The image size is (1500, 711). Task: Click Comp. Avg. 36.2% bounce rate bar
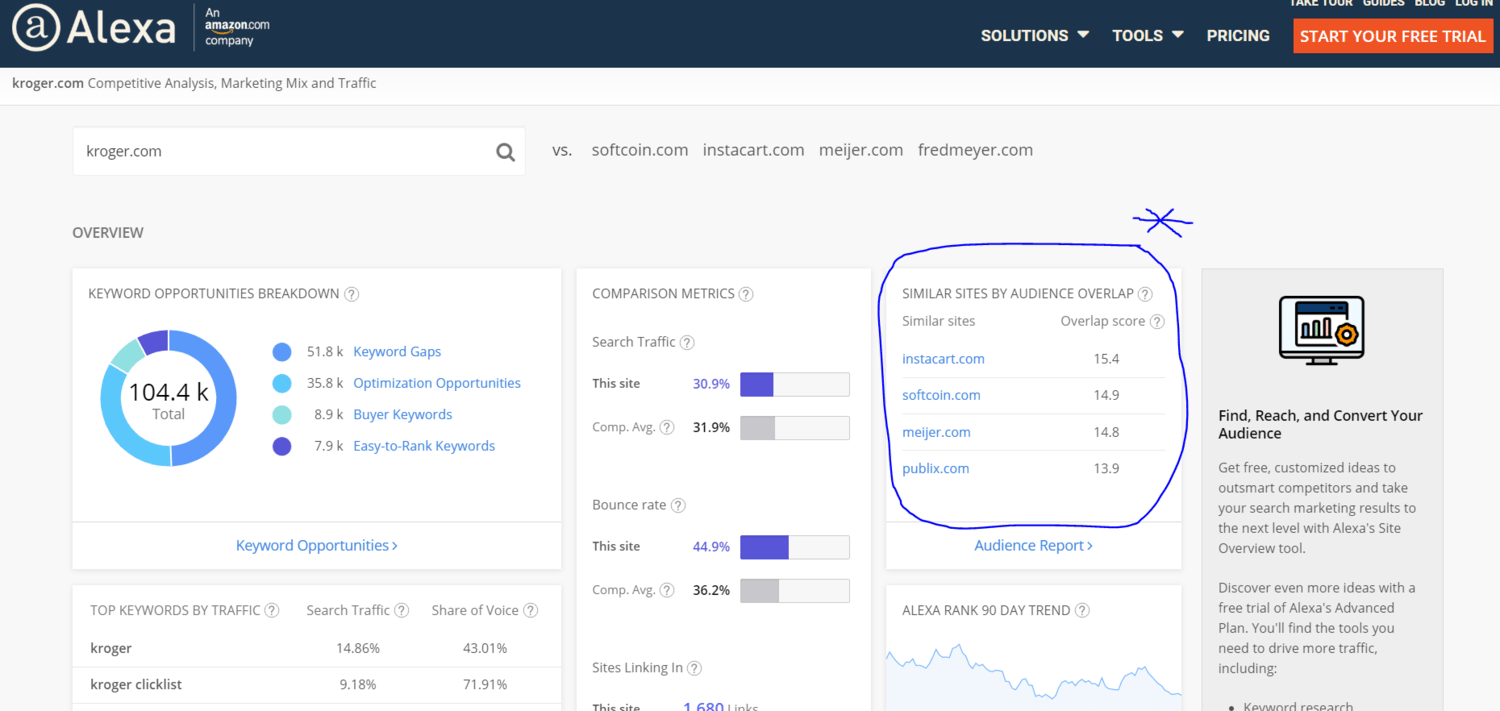pos(795,591)
